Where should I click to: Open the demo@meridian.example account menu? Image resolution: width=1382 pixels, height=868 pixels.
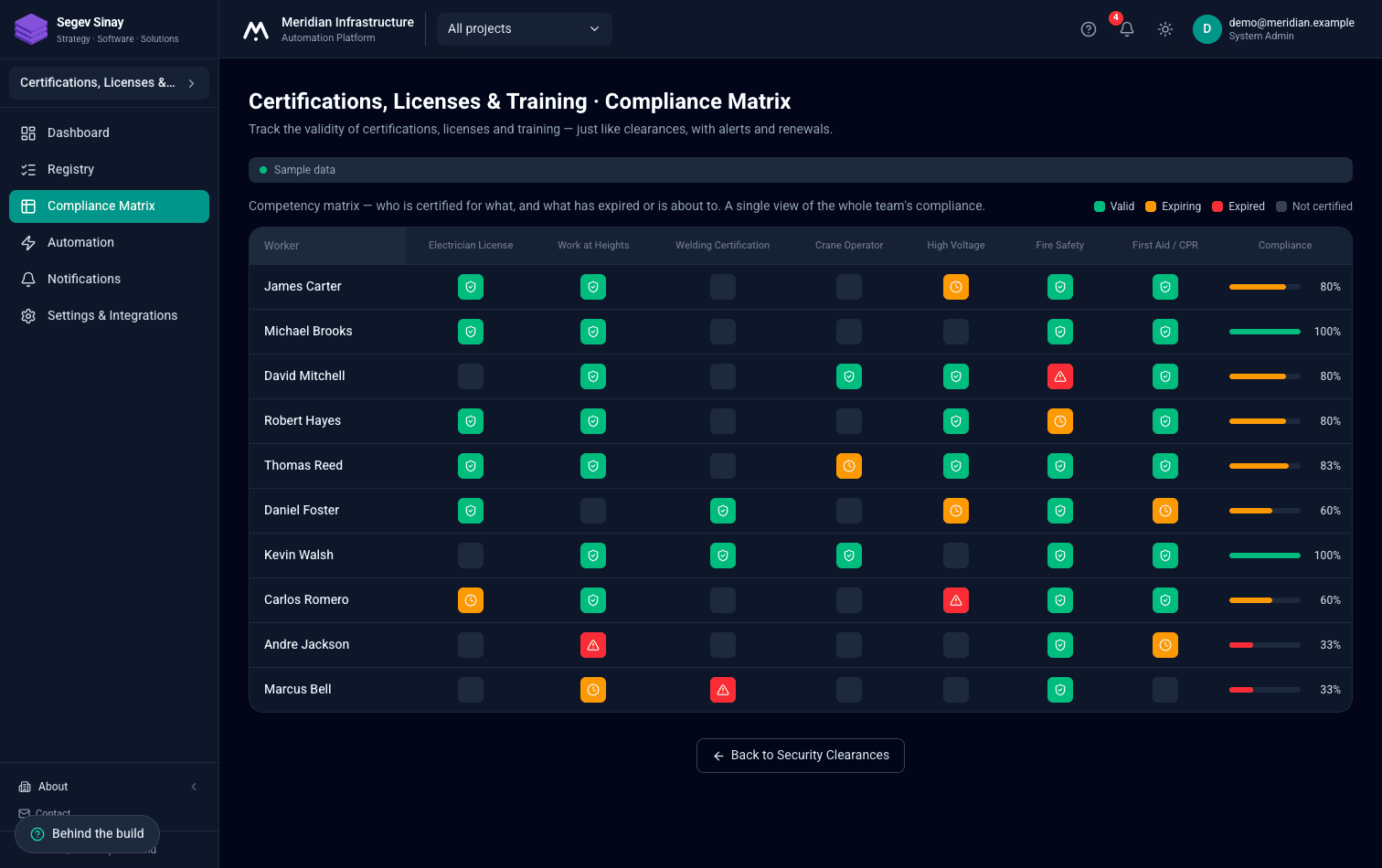pyautogui.click(x=1274, y=29)
